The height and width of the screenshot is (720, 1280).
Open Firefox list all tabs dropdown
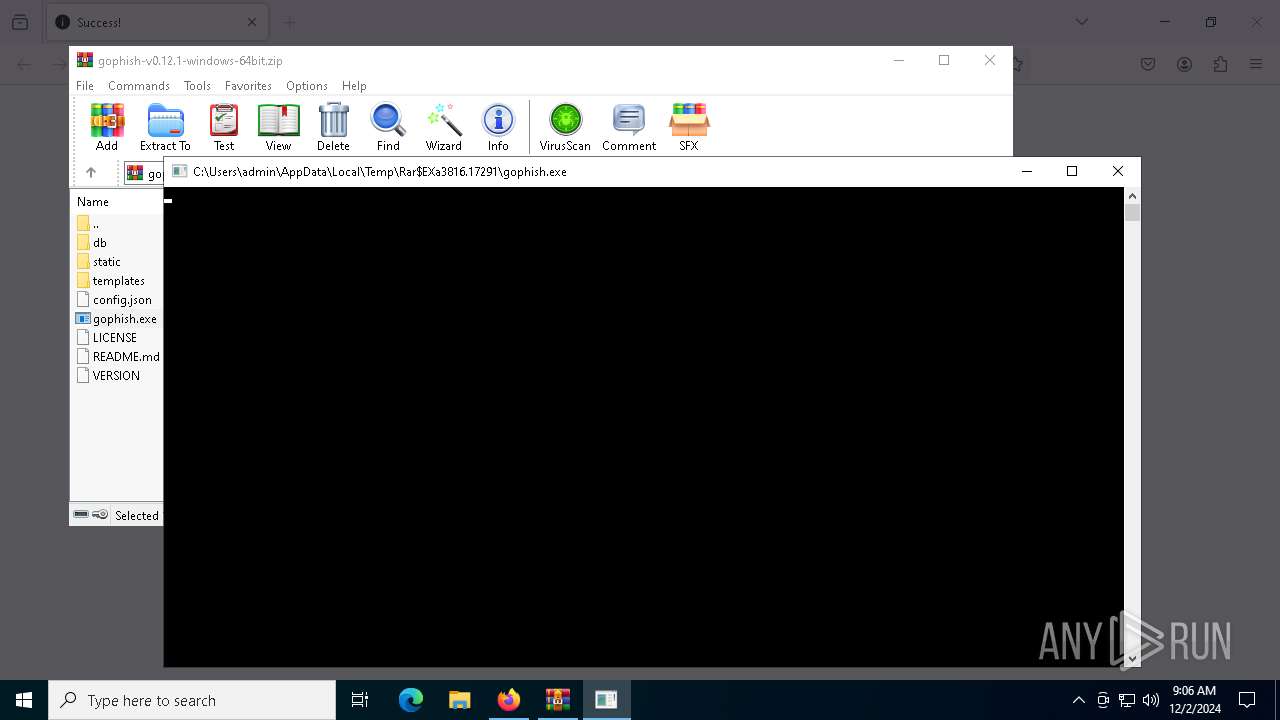pos(1082,22)
